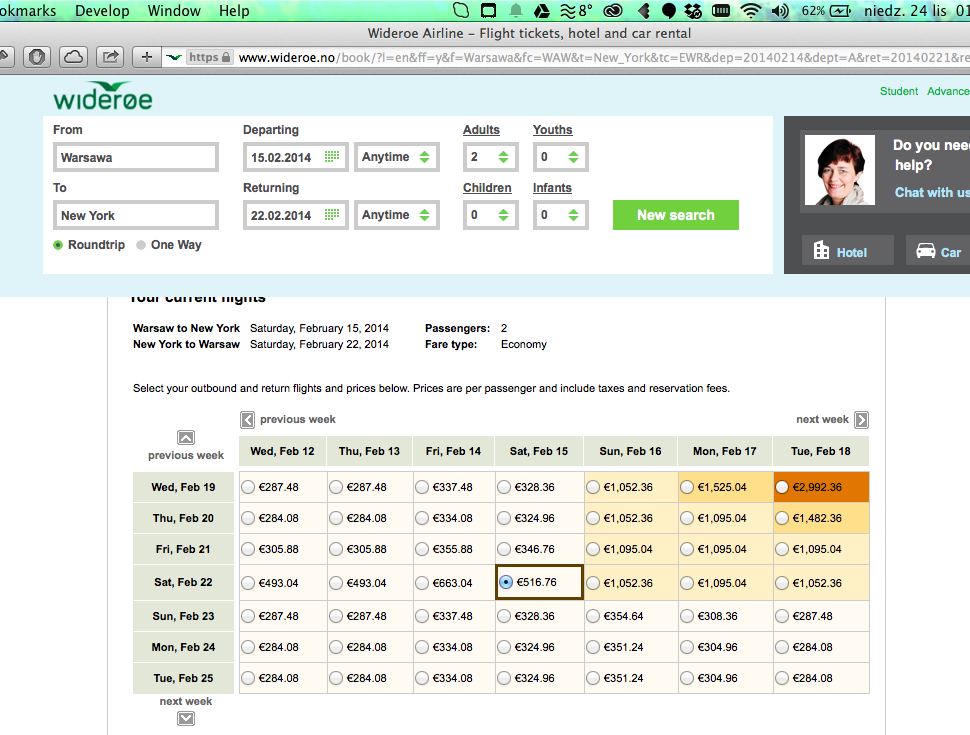
Task: Open the Creative Cloud menu bar icon
Action: pyautogui.click(x=612, y=11)
